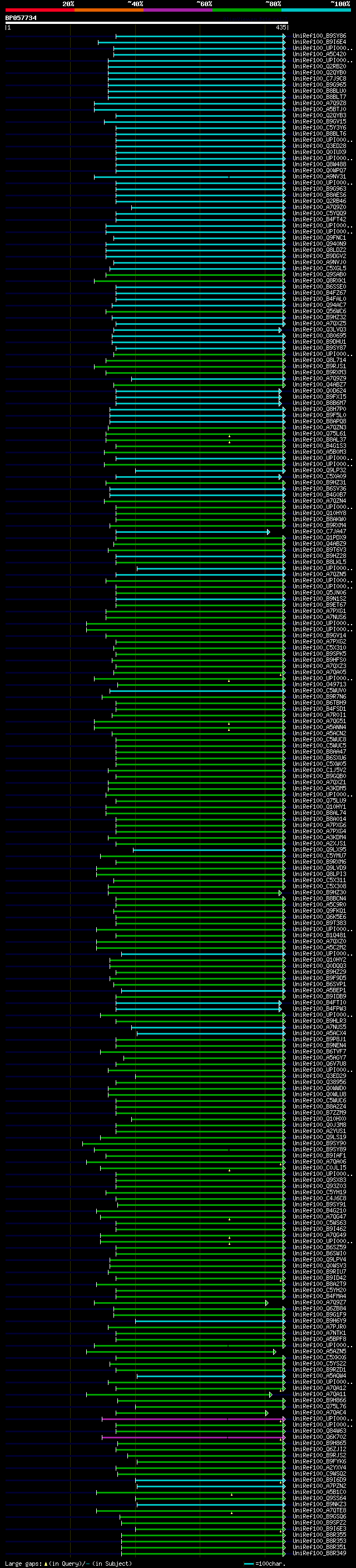Open hit UniRef100_B9T383
The width and height of the screenshot is (356, 1568).
319,923
